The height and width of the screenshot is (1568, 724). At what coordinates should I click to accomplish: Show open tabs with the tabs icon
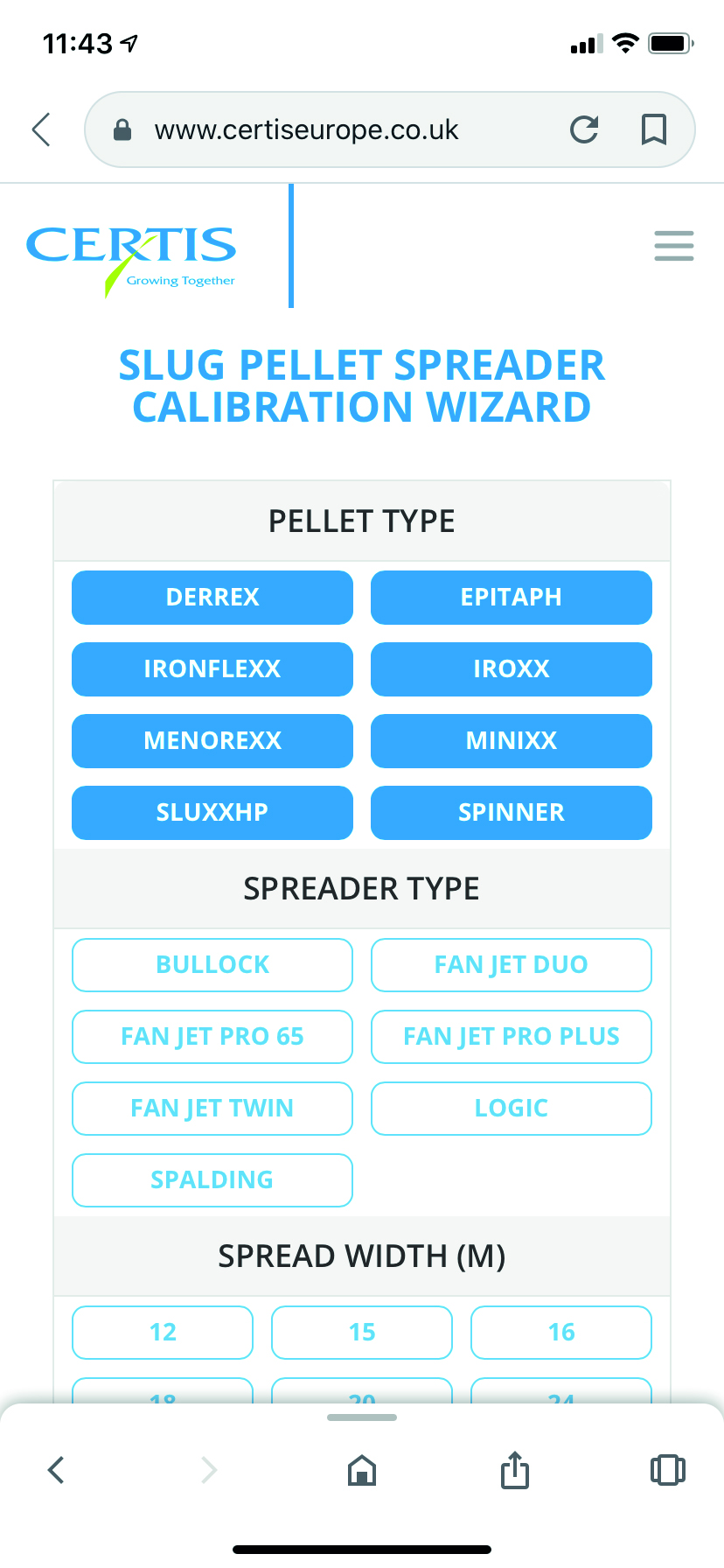667,1470
